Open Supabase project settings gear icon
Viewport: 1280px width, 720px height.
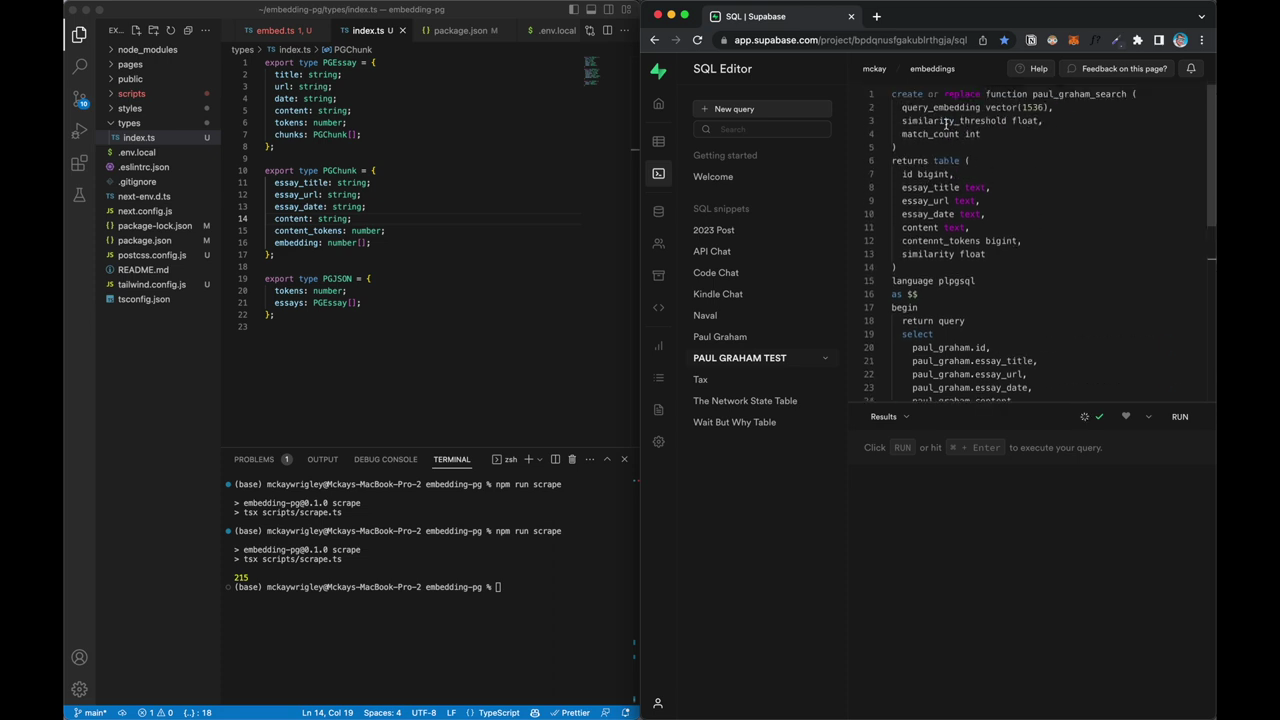click(x=658, y=441)
